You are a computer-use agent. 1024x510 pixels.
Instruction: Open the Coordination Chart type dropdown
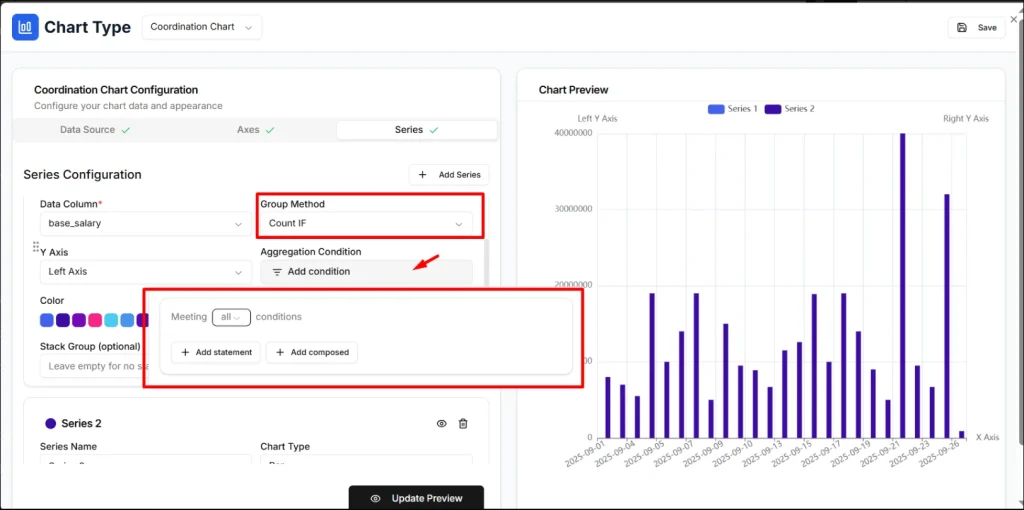202,27
